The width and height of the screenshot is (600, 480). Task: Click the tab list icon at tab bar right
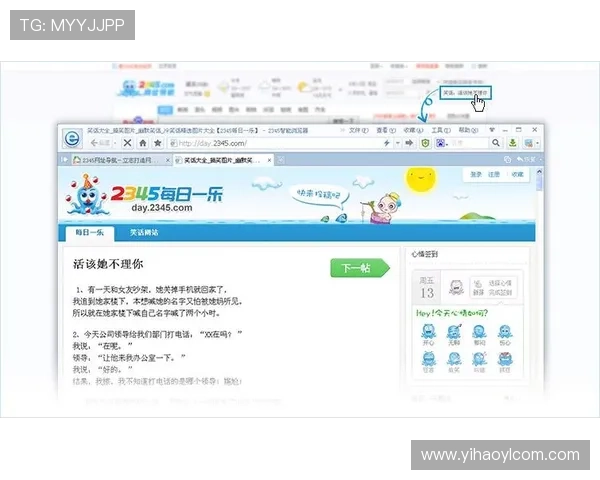pyautogui.click(x=507, y=160)
